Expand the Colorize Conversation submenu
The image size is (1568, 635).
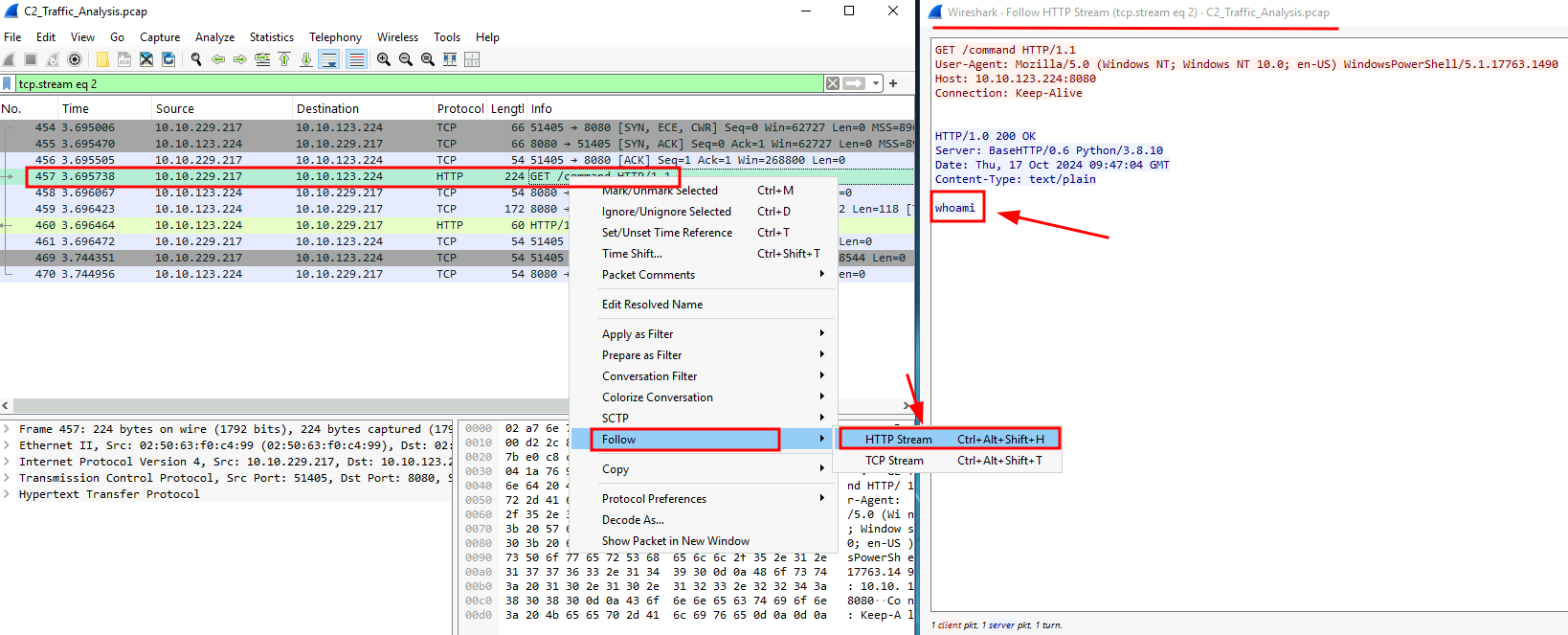click(704, 397)
